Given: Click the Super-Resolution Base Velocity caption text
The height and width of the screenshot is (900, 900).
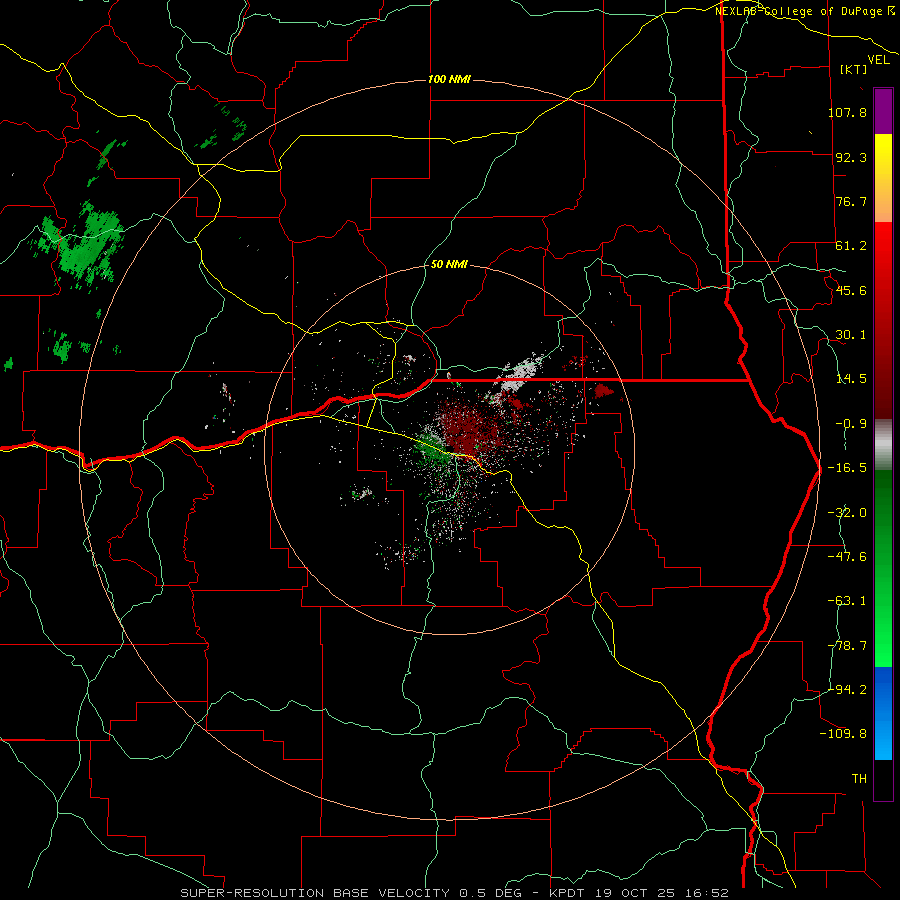Looking at the screenshot, I should pos(454,893).
